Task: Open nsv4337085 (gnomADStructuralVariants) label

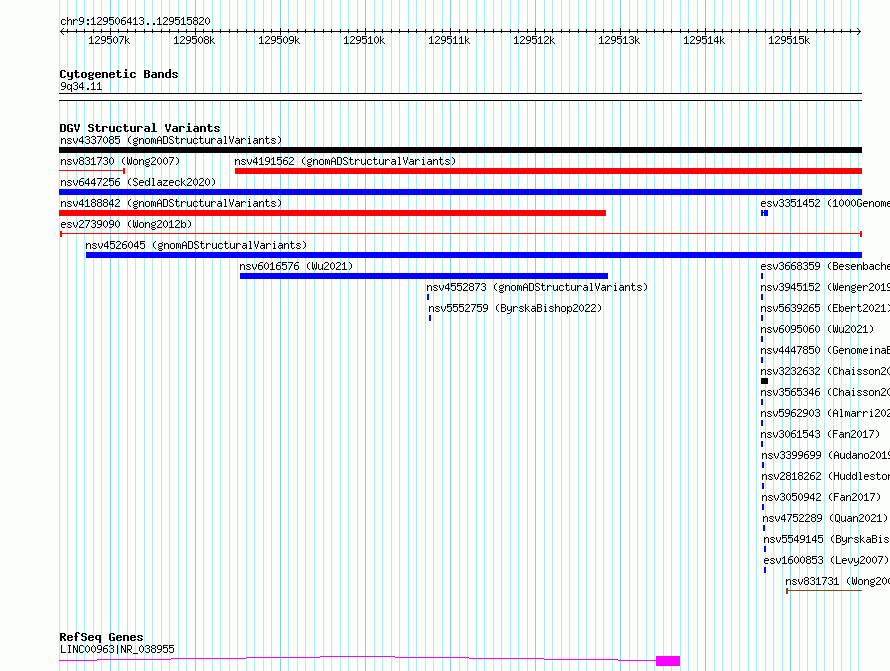Action: pyautogui.click(x=171, y=140)
